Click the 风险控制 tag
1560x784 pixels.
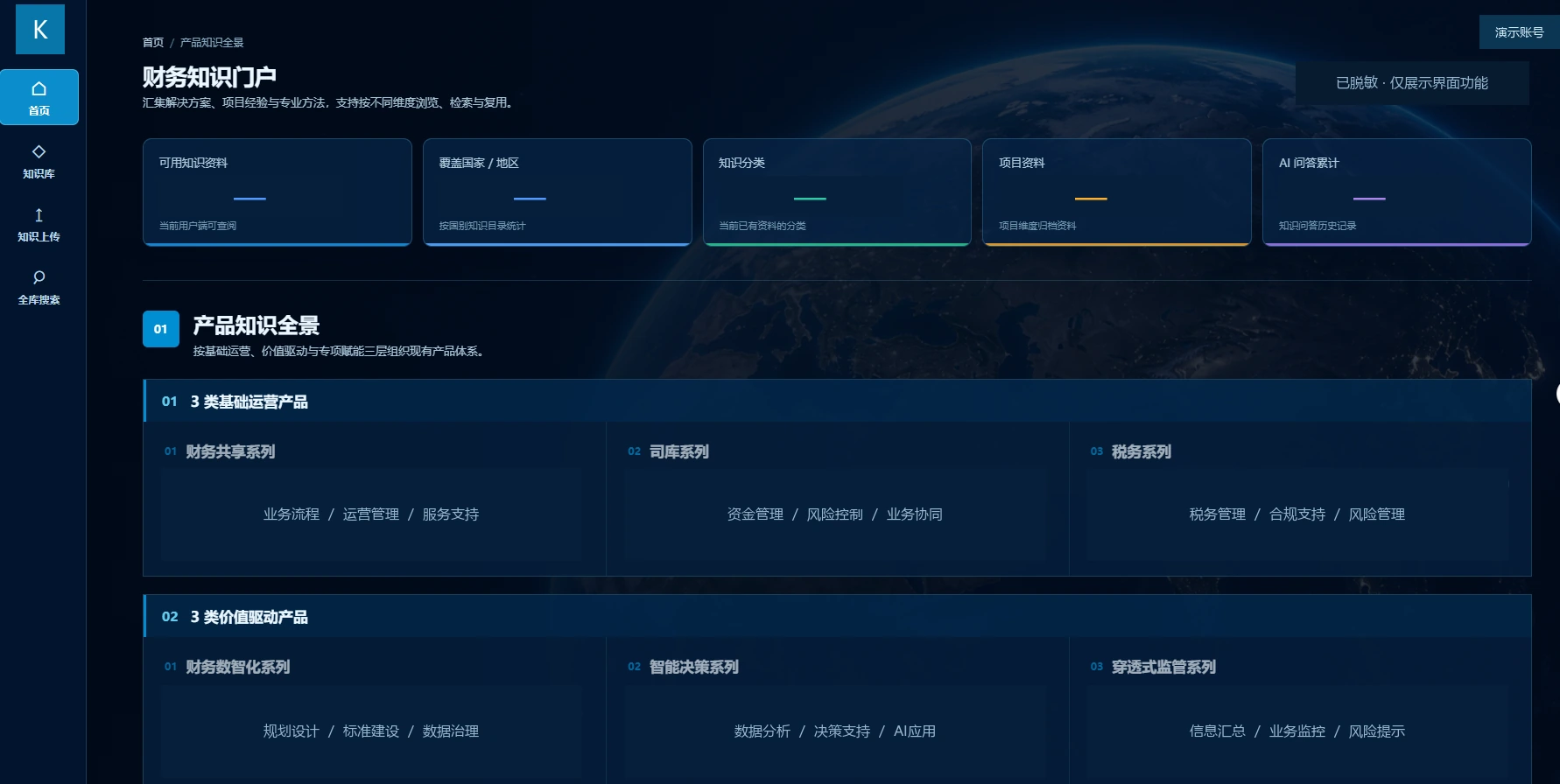[835, 514]
